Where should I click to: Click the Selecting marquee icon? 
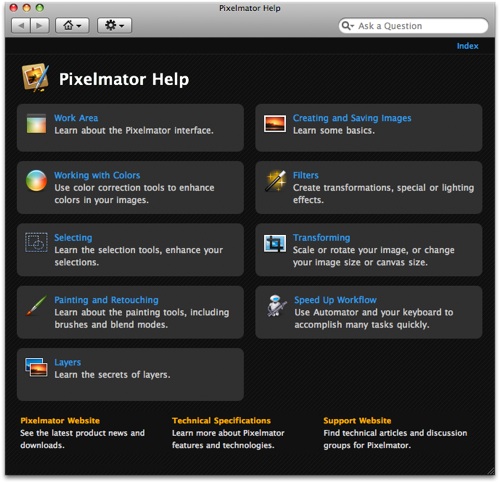[x=36, y=242]
